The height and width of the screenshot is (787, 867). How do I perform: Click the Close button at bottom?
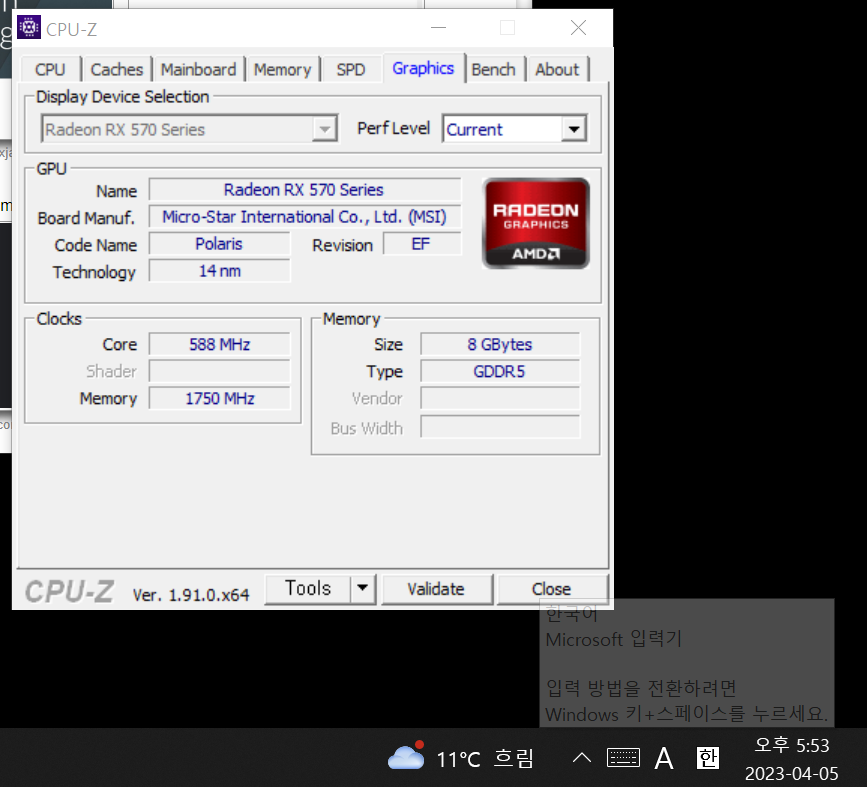tap(551, 589)
